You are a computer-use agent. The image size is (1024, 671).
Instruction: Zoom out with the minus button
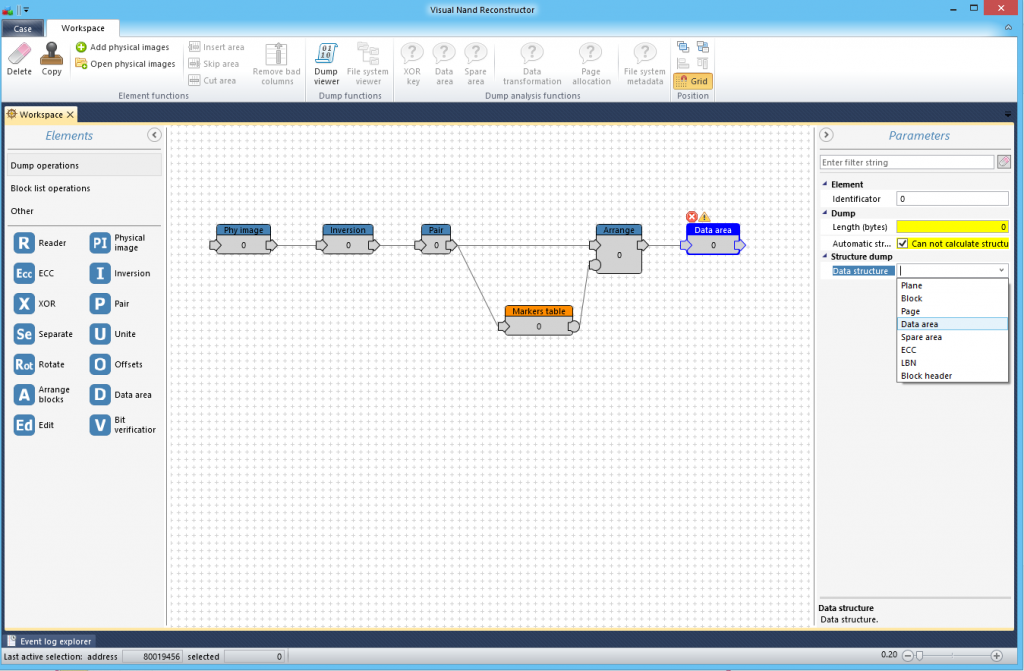907,655
